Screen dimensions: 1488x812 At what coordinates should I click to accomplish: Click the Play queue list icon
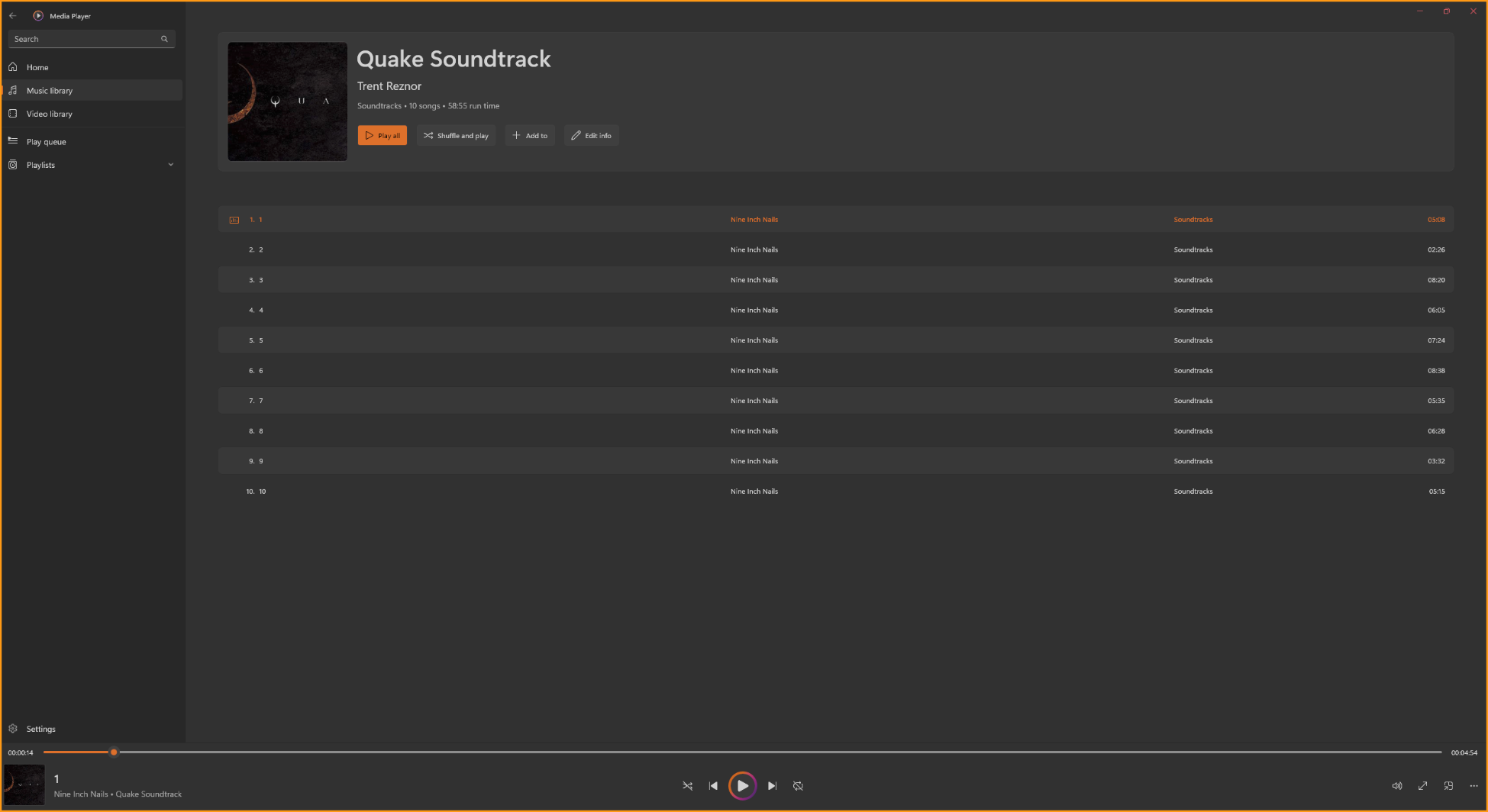[13, 141]
